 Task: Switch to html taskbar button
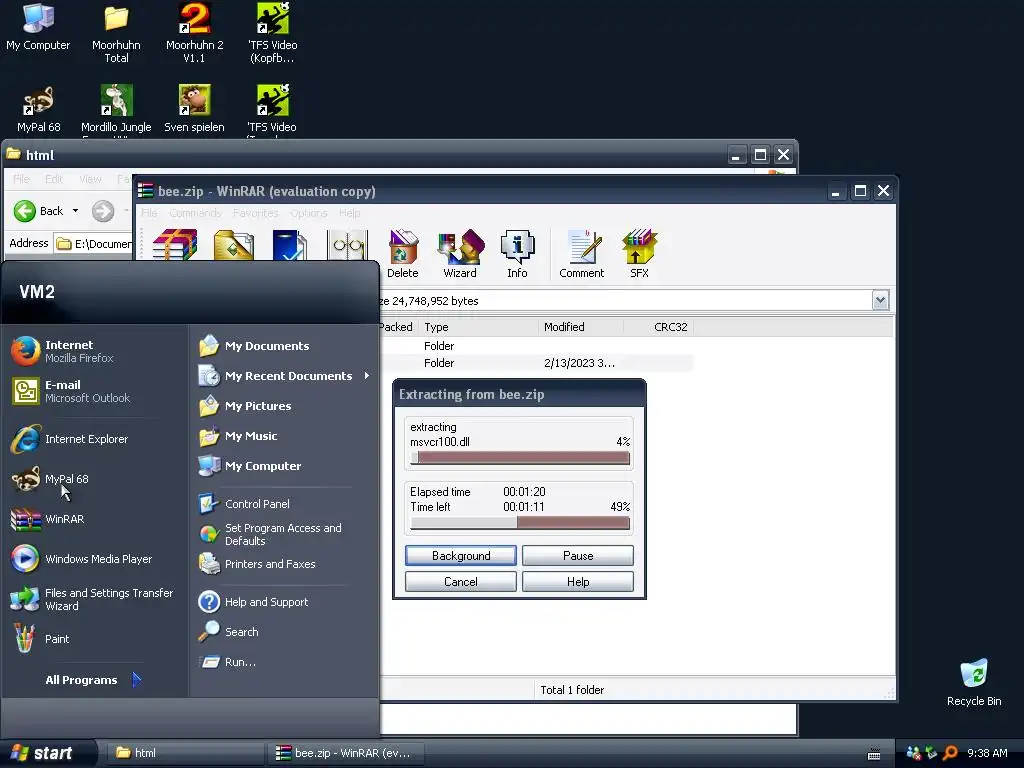[183, 753]
